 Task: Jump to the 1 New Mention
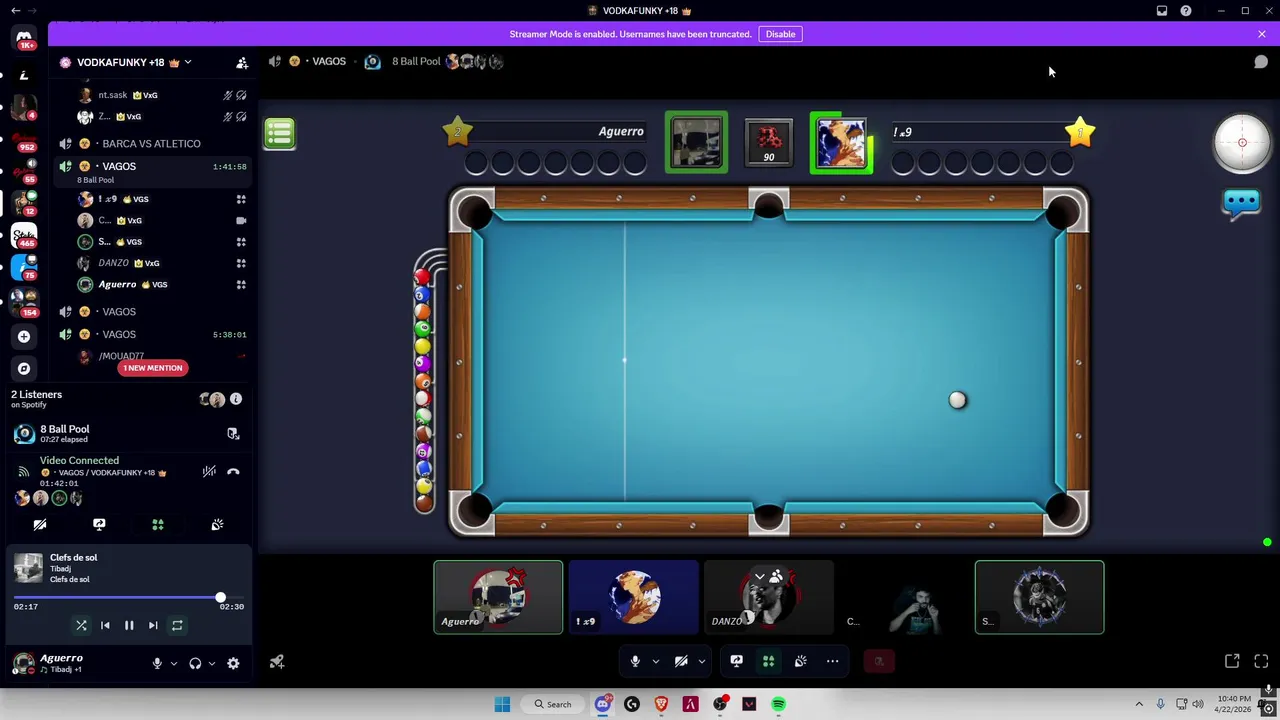(x=153, y=368)
